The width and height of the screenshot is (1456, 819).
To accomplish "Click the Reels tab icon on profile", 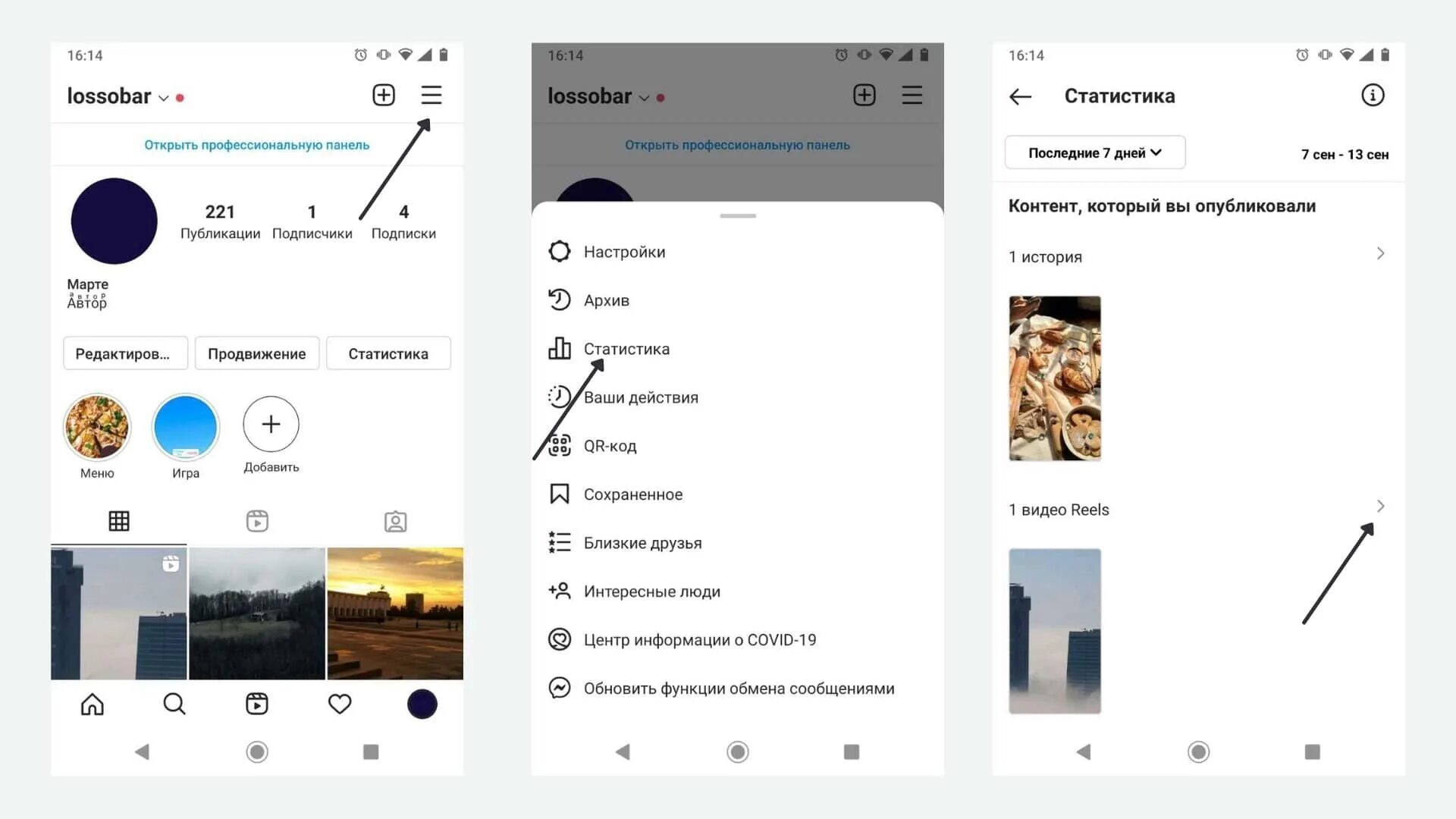I will tap(258, 521).
